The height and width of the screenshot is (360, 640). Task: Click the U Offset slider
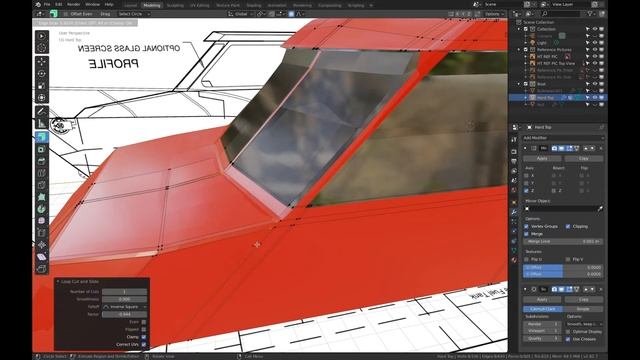tap(563, 267)
